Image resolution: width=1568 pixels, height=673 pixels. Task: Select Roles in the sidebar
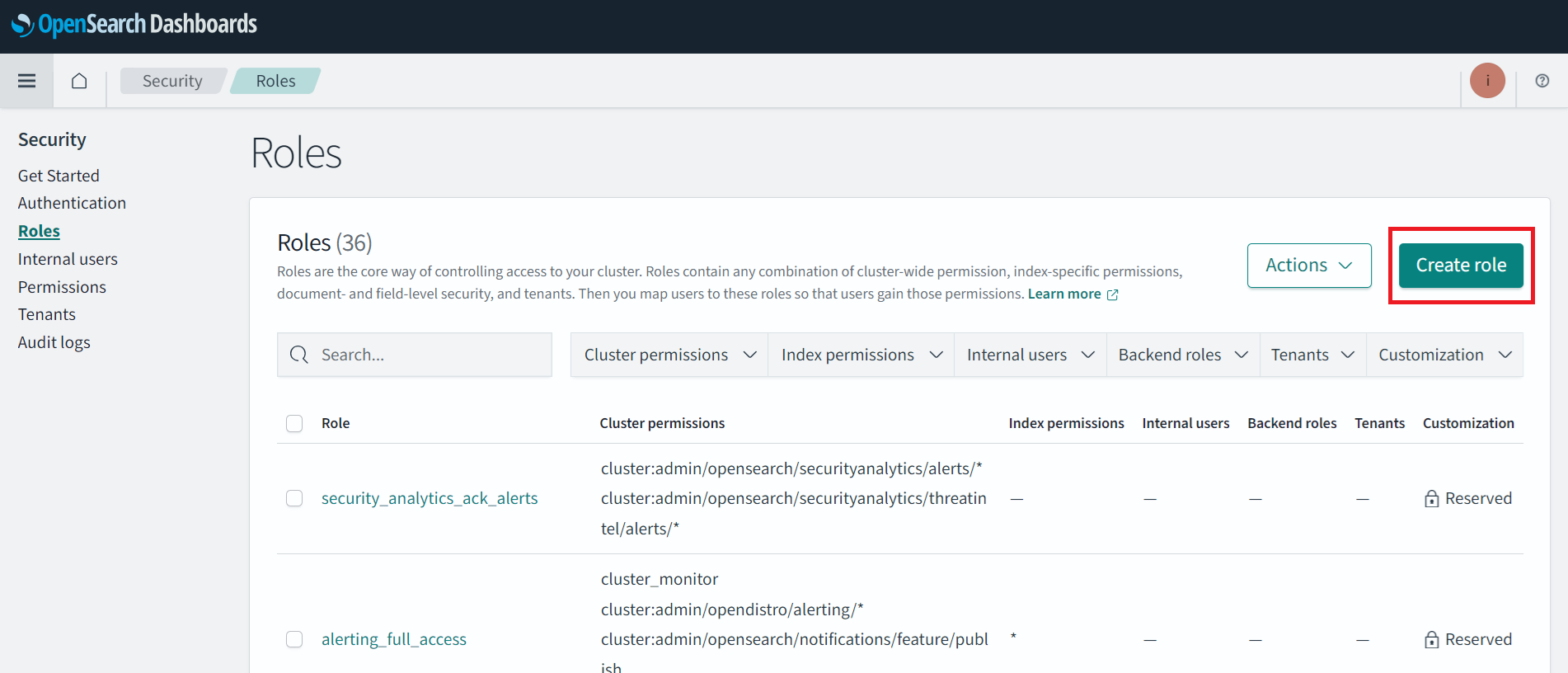pos(39,231)
